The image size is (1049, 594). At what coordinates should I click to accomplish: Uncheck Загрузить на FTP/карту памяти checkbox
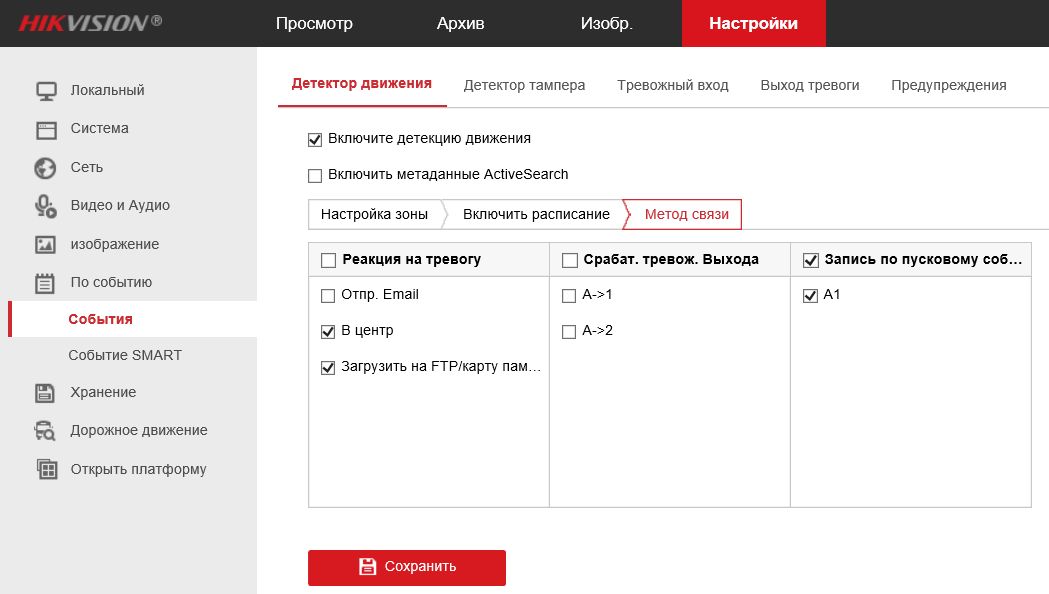(328, 368)
